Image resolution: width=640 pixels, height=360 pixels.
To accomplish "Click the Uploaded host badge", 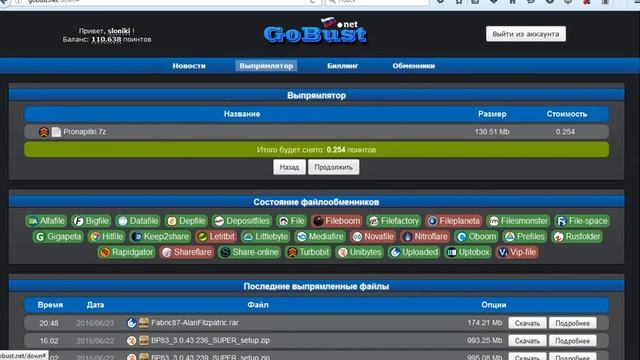I will pos(414,252).
